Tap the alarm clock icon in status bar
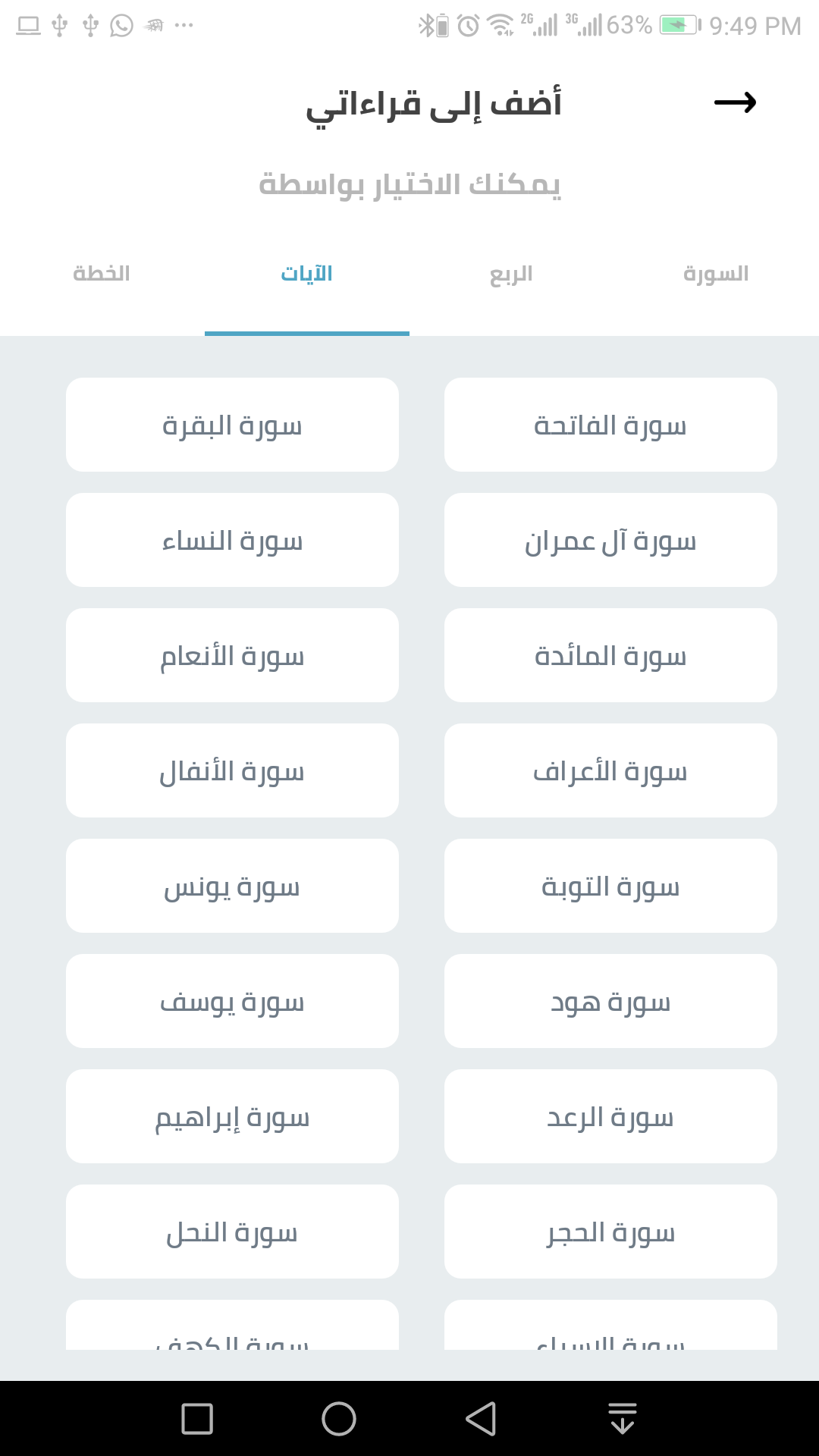The image size is (819, 1456). [469, 26]
